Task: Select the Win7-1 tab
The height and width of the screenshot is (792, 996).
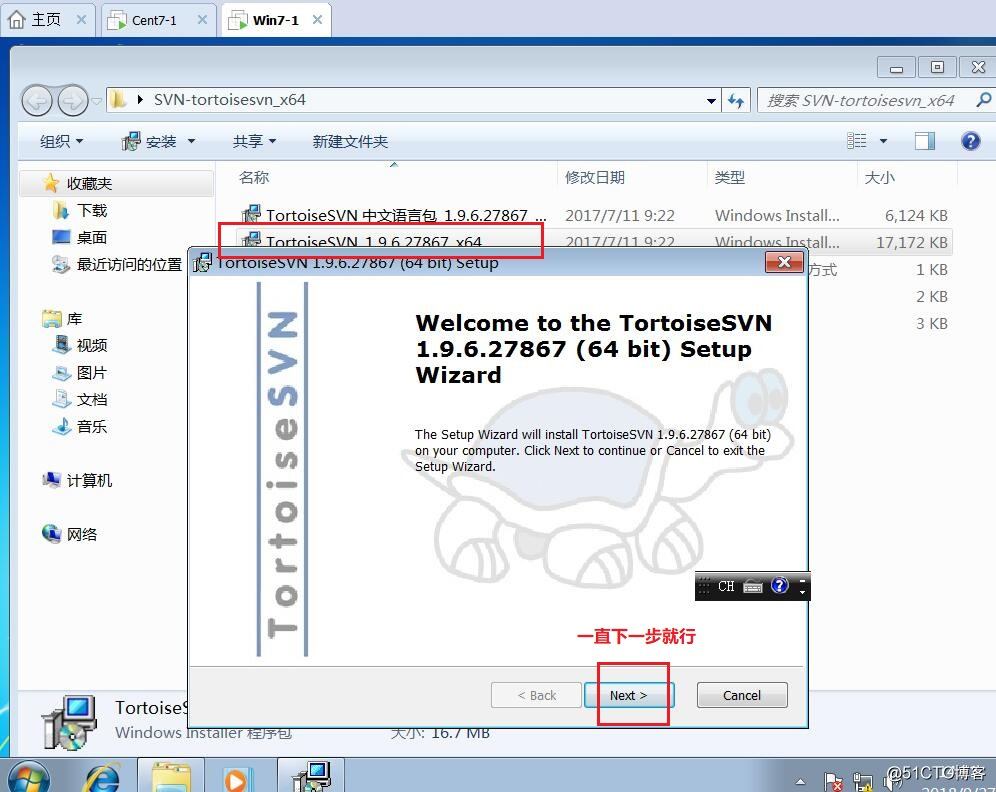Action: (275, 20)
